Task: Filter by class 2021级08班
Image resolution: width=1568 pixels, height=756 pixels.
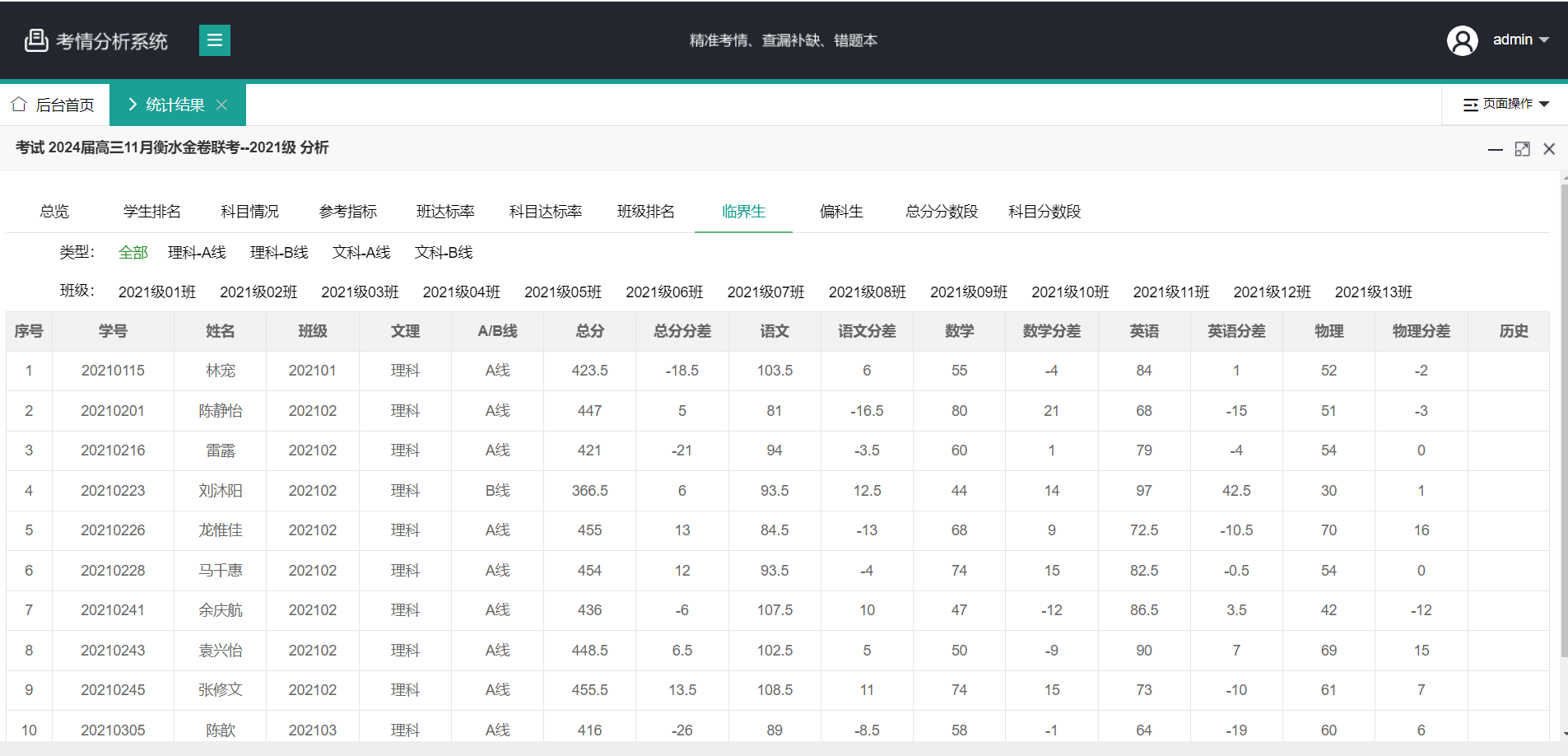Action: (868, 292)
